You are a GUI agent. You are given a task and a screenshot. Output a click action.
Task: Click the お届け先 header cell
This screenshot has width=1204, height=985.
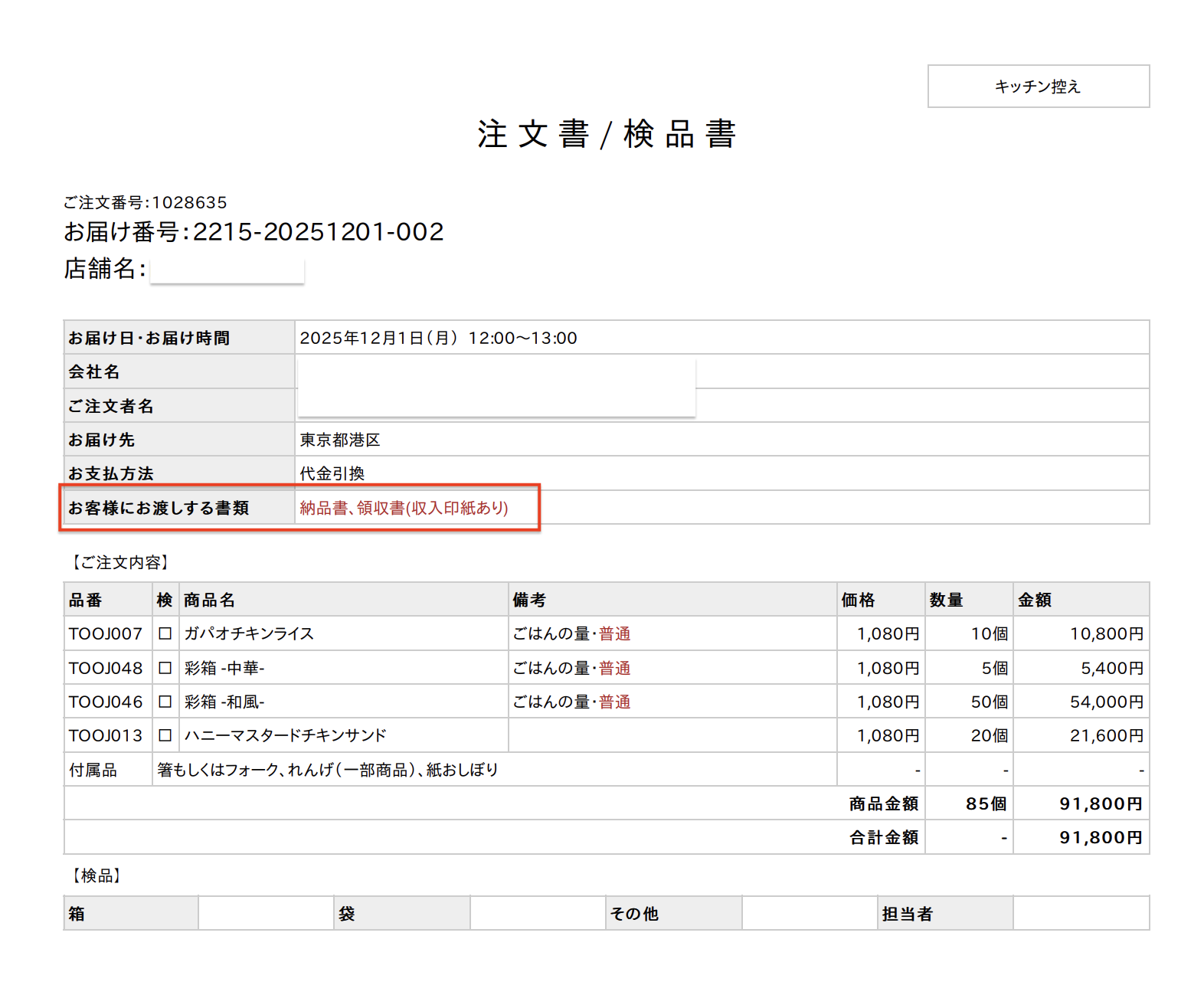coord(179,439)
